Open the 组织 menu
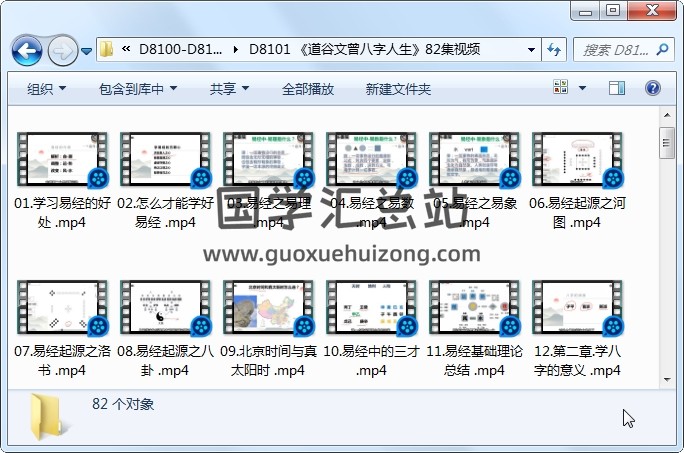684x453 pixels. click(x=46, y=89)
